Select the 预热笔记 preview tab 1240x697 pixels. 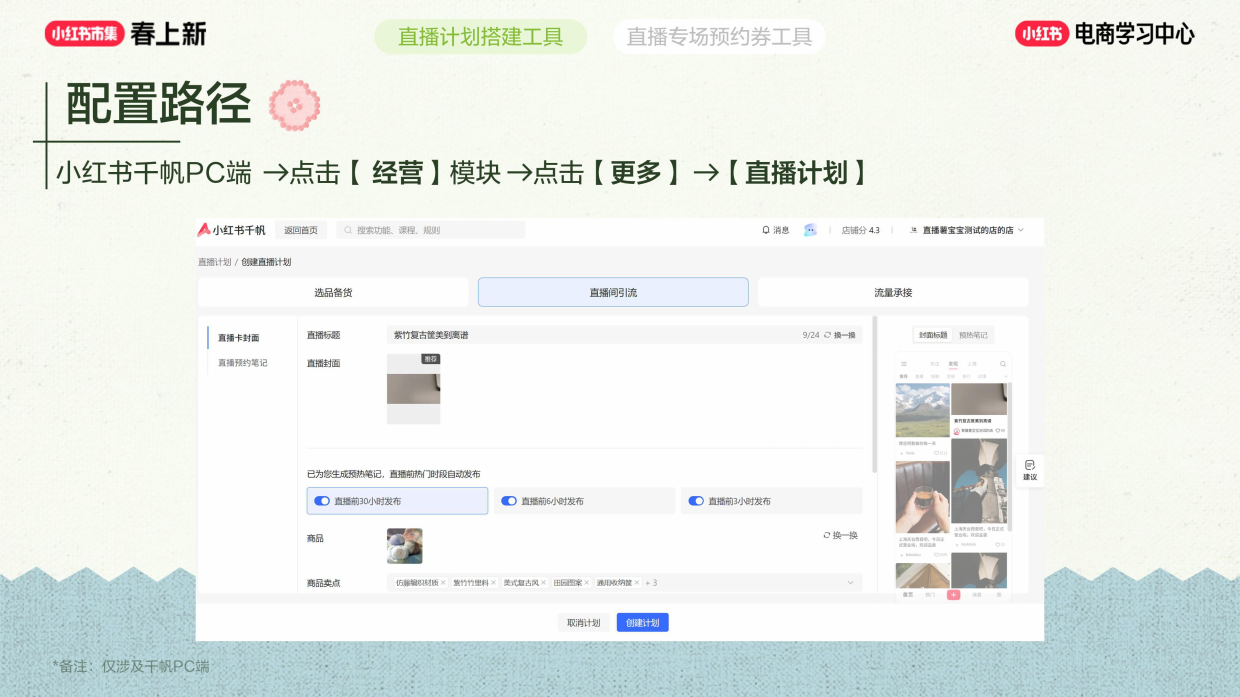[973, 335]
